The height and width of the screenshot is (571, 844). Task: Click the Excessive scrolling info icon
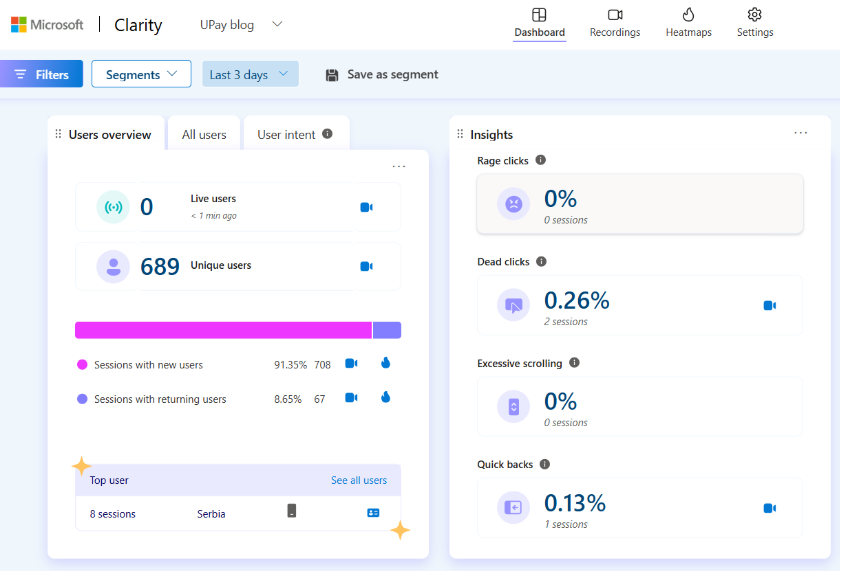pos(574,363)
